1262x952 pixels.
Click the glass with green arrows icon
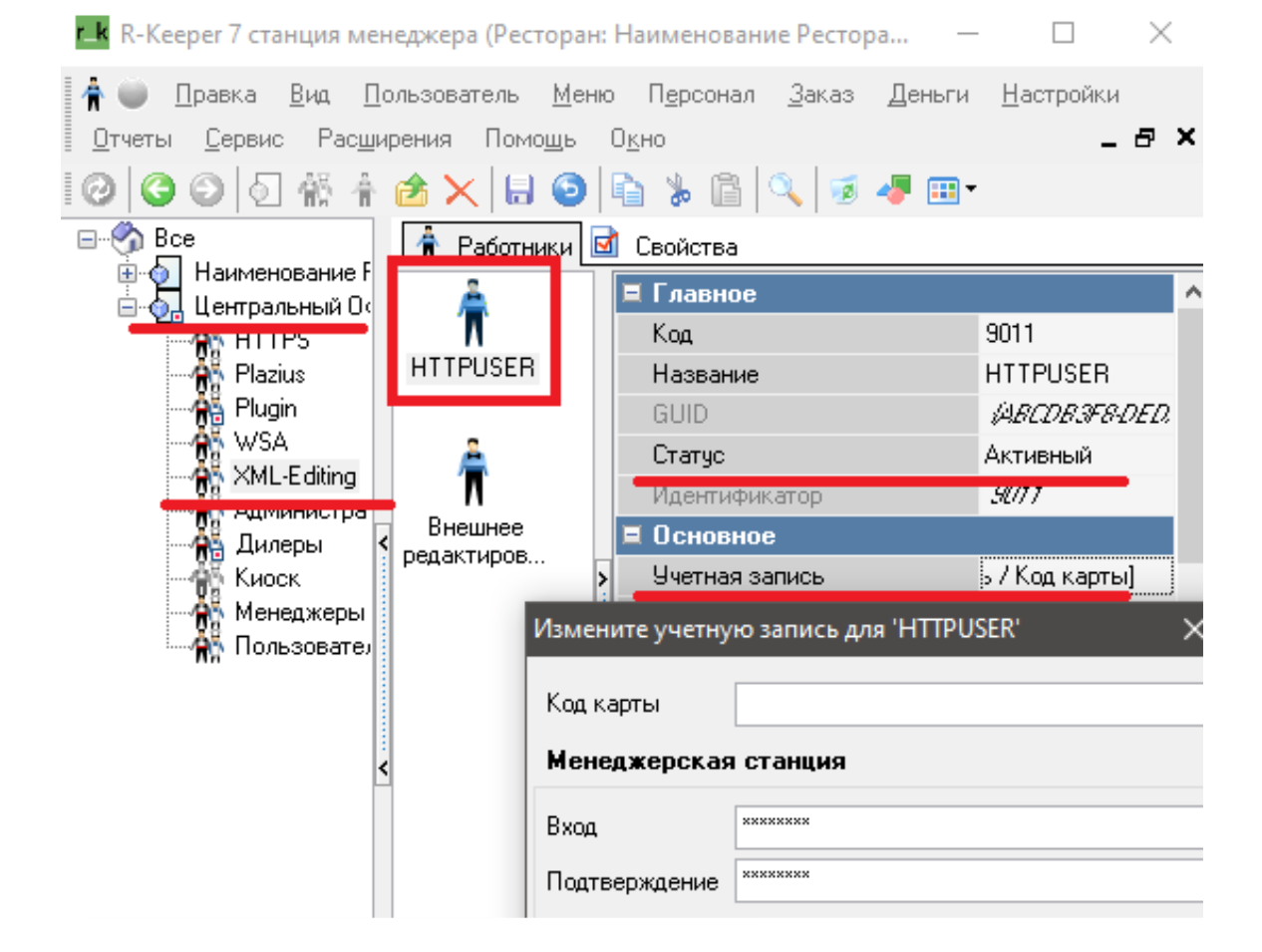point(844,188)
